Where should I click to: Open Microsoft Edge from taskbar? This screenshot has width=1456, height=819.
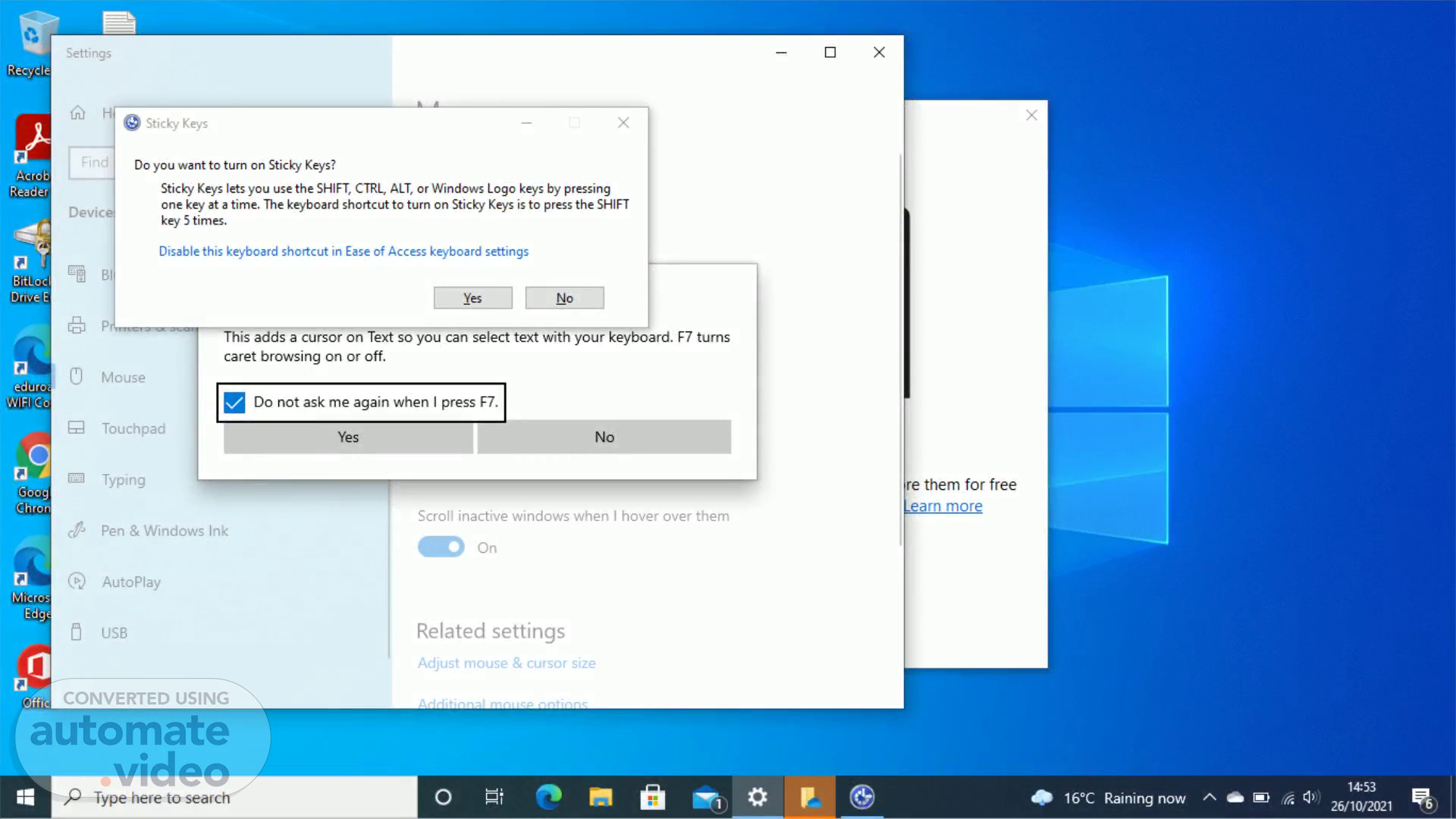(x=548, y=797)
